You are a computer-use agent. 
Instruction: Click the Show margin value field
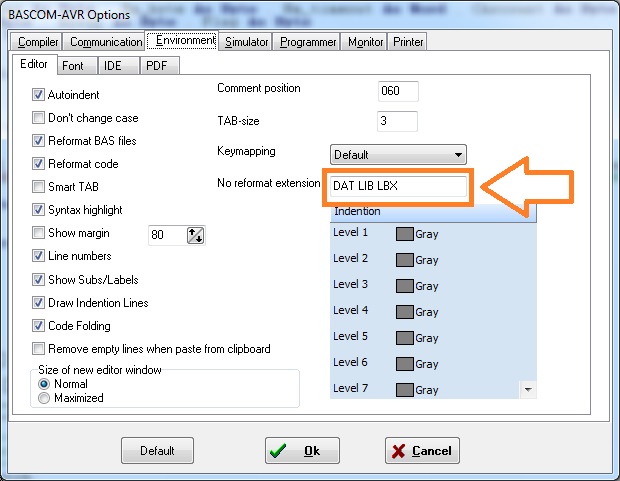[x=167, y=235]
